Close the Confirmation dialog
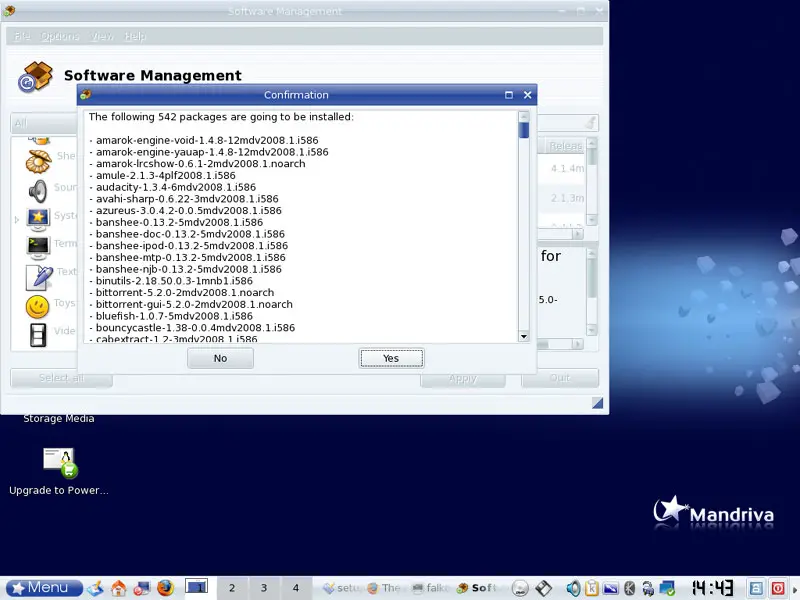 click(x=528, y=95)
